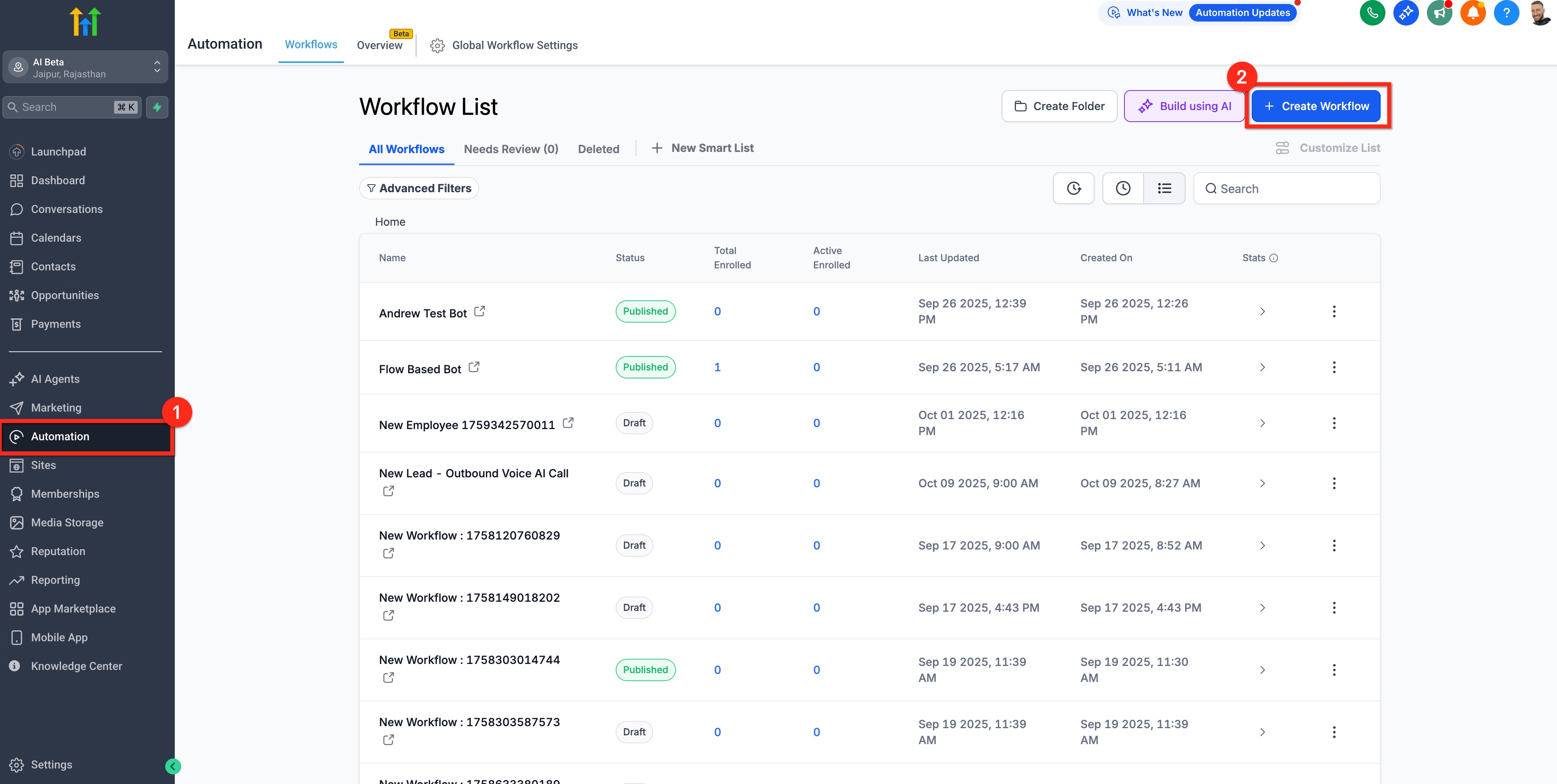Switch to list view toggle

[x=1164, y=189]
